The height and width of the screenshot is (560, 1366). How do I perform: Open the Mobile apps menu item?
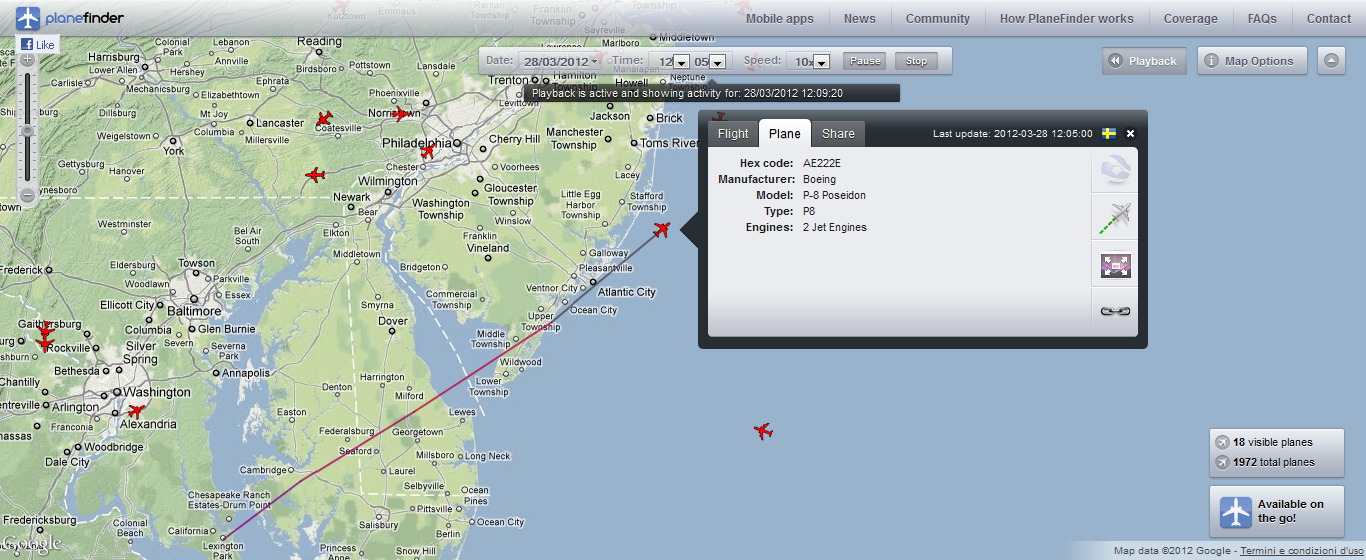[x=780, y=18]
